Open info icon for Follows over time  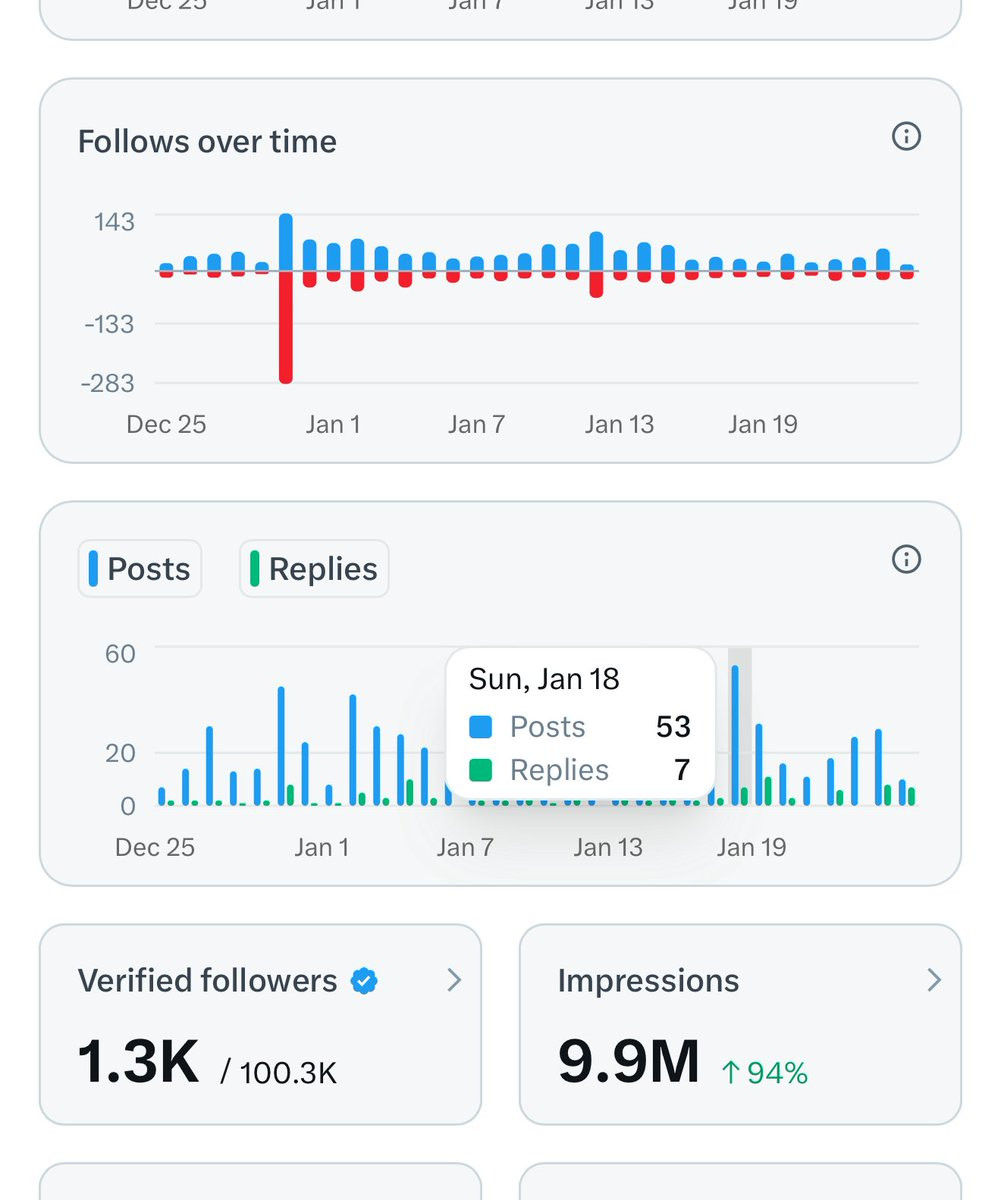pos(906,137)
